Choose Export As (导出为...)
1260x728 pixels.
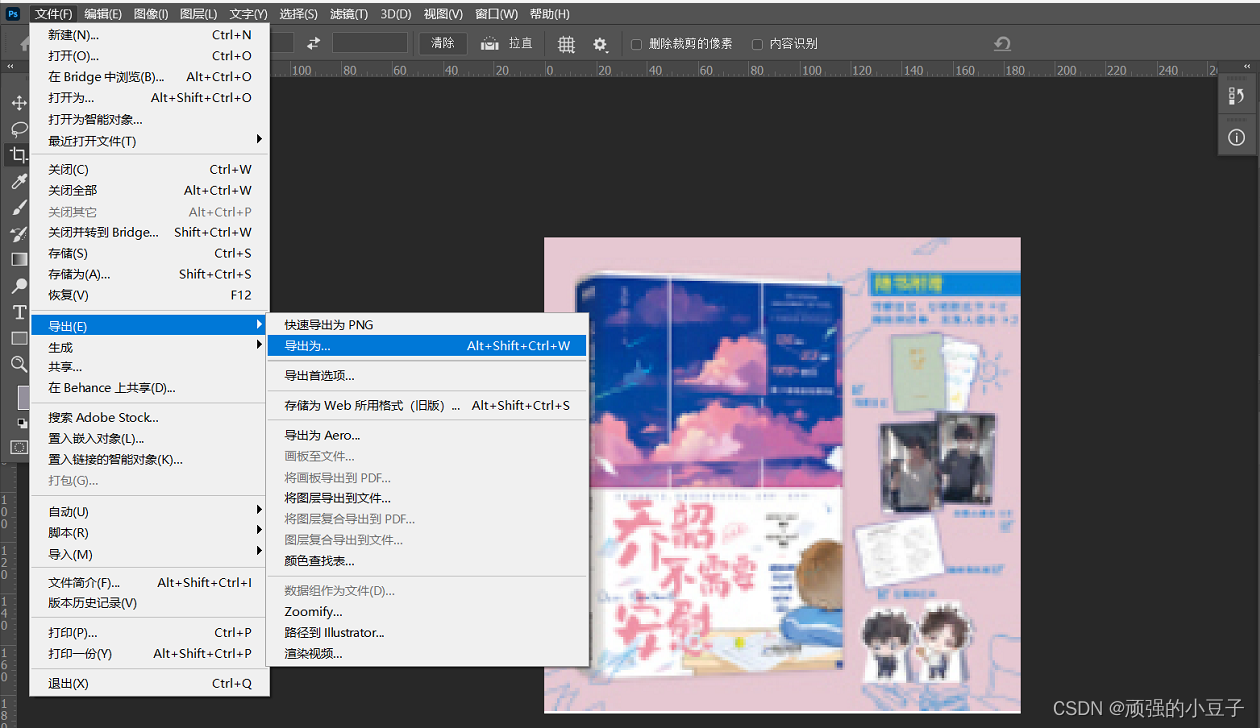tap(427, 346)
